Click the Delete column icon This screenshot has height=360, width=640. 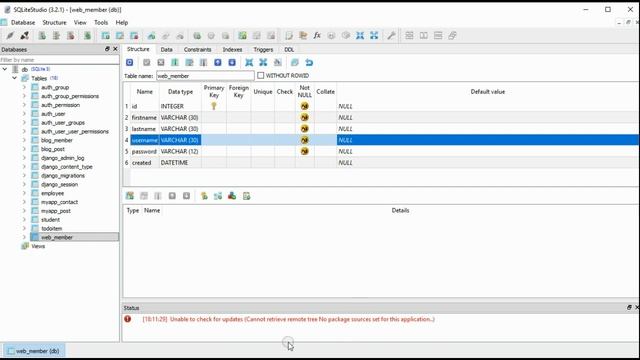(x=203, y=62)
